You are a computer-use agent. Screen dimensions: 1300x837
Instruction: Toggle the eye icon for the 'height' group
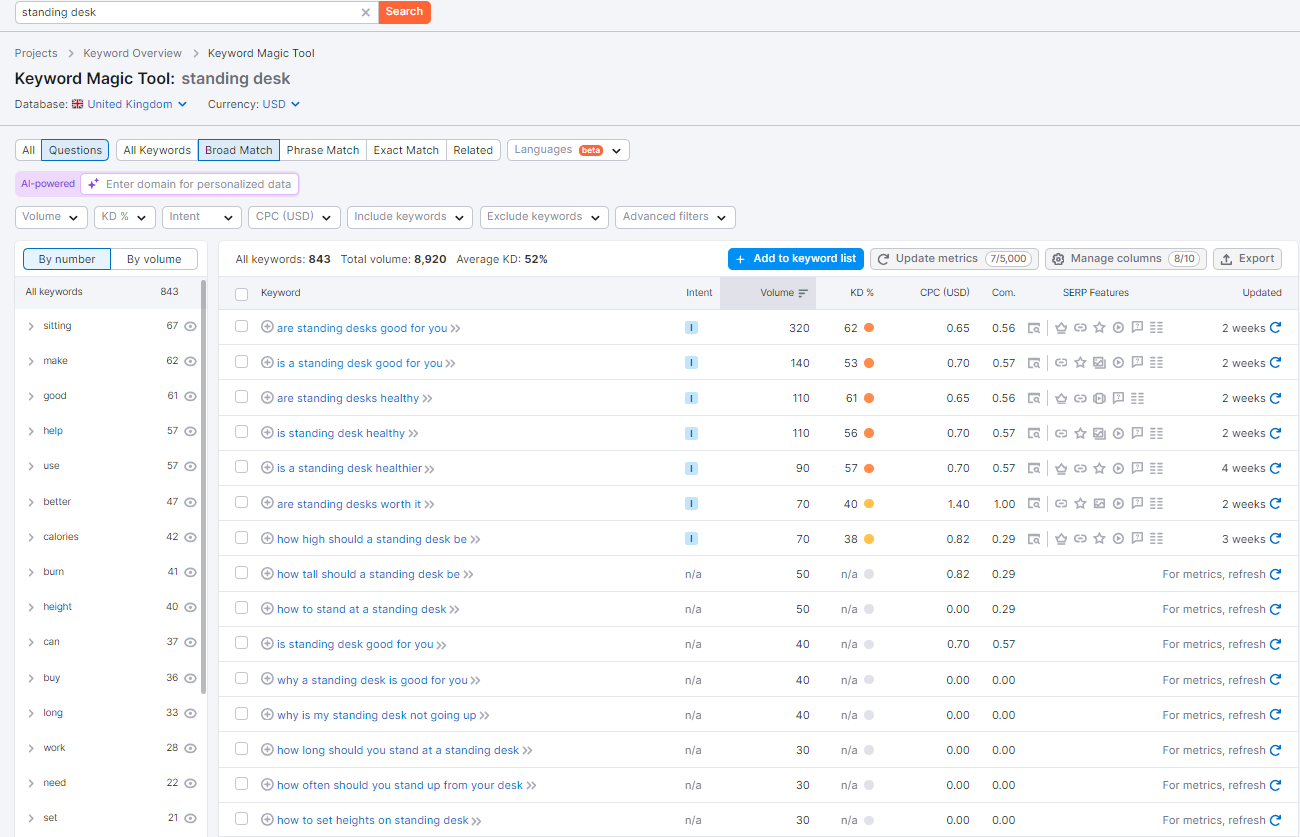tap(190, 607)
